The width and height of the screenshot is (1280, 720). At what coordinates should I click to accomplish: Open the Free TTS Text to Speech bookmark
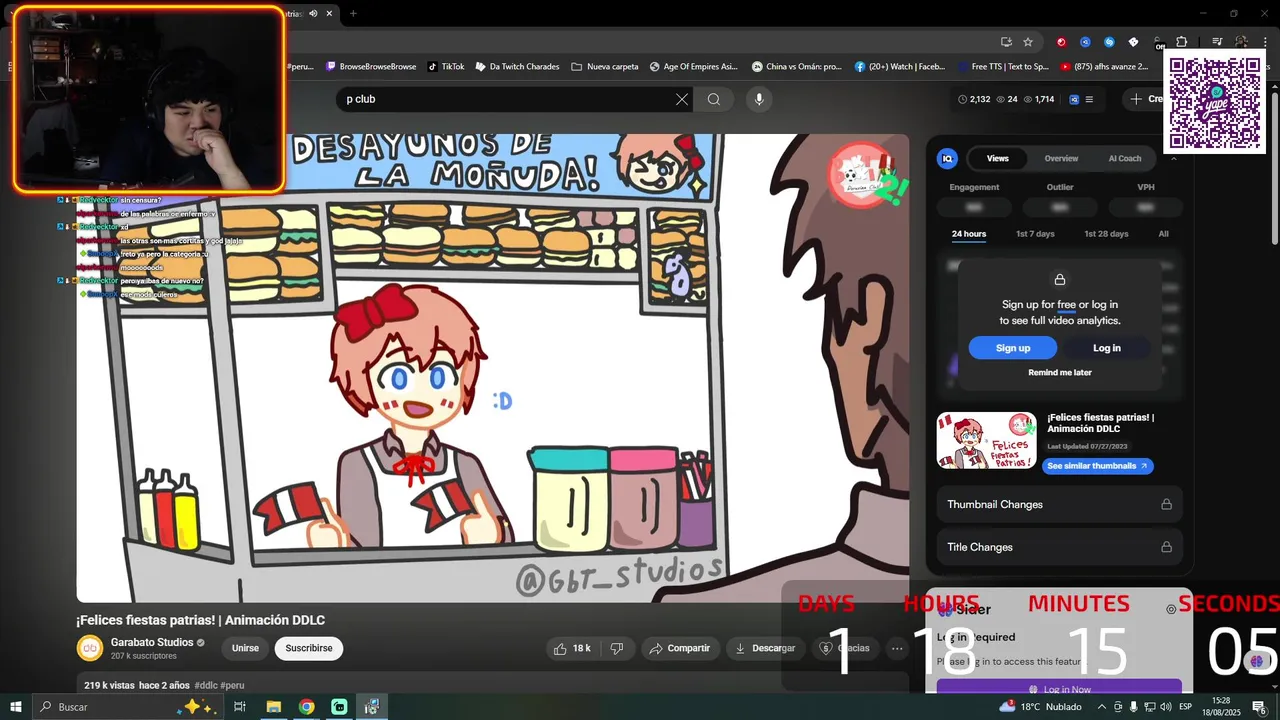pyautogui.click(x=1002, y=67)
